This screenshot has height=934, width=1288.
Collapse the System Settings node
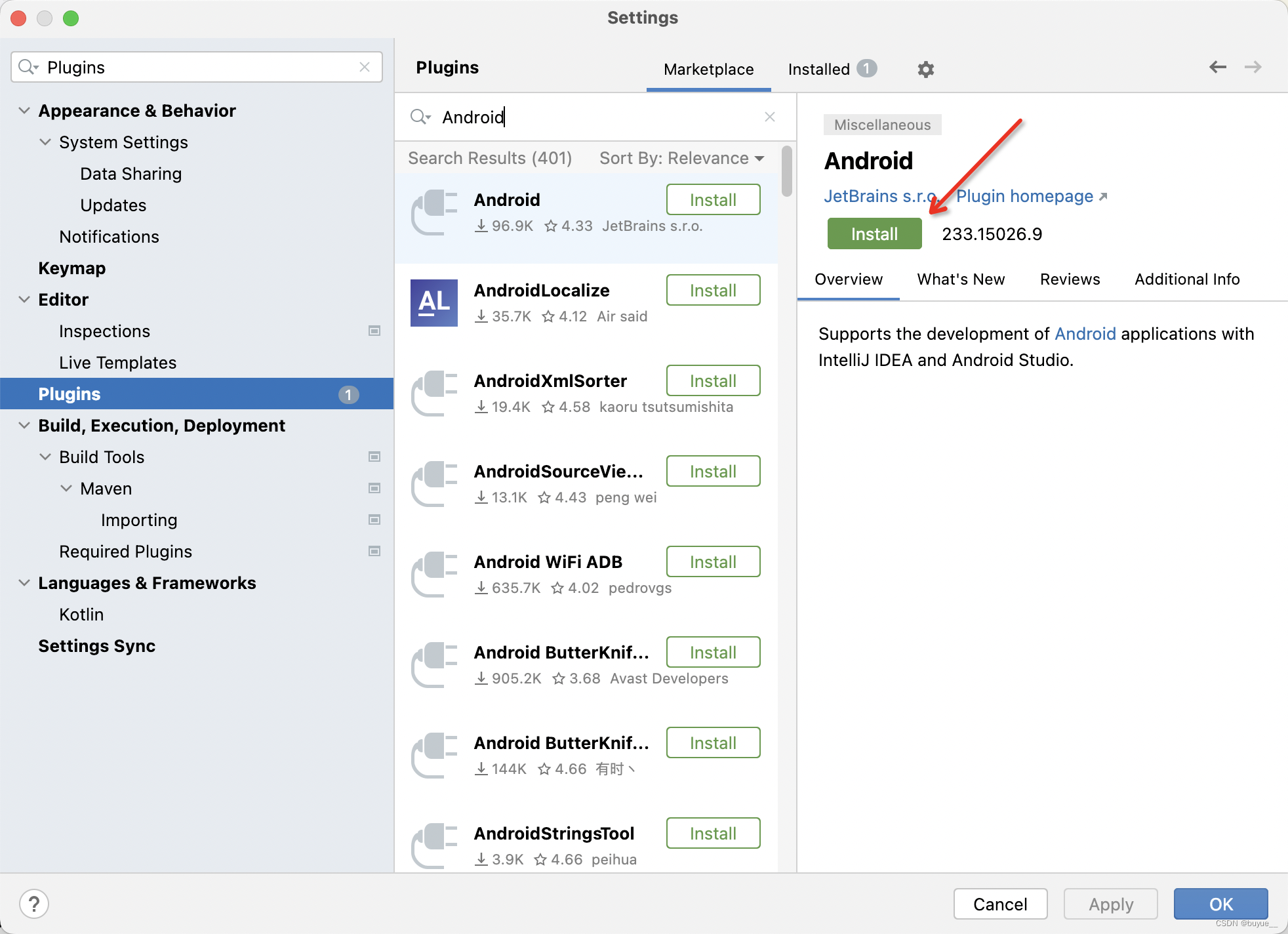tap(45, 142)
